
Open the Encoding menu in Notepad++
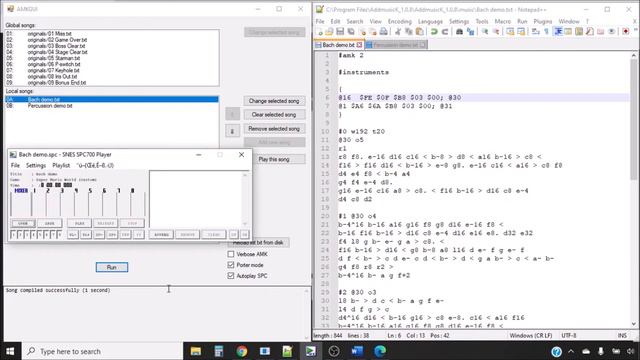click(x=400, y=21)
